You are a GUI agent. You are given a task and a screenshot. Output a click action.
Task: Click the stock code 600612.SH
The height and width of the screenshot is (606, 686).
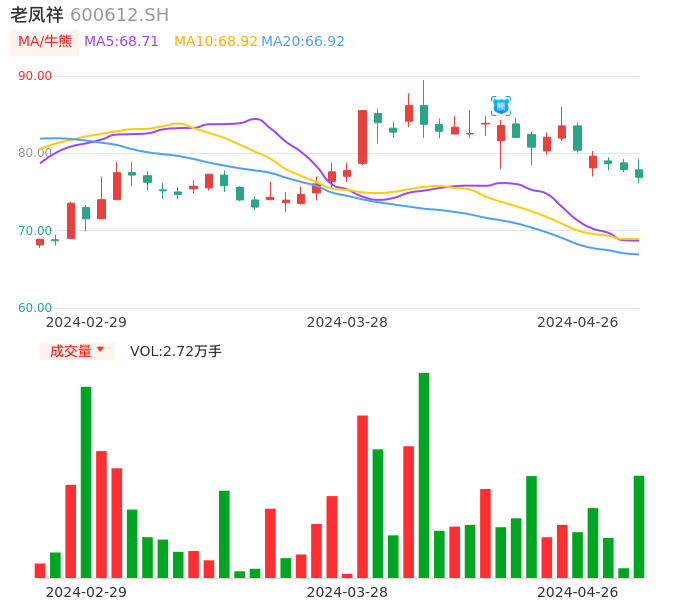click(119, 15)
